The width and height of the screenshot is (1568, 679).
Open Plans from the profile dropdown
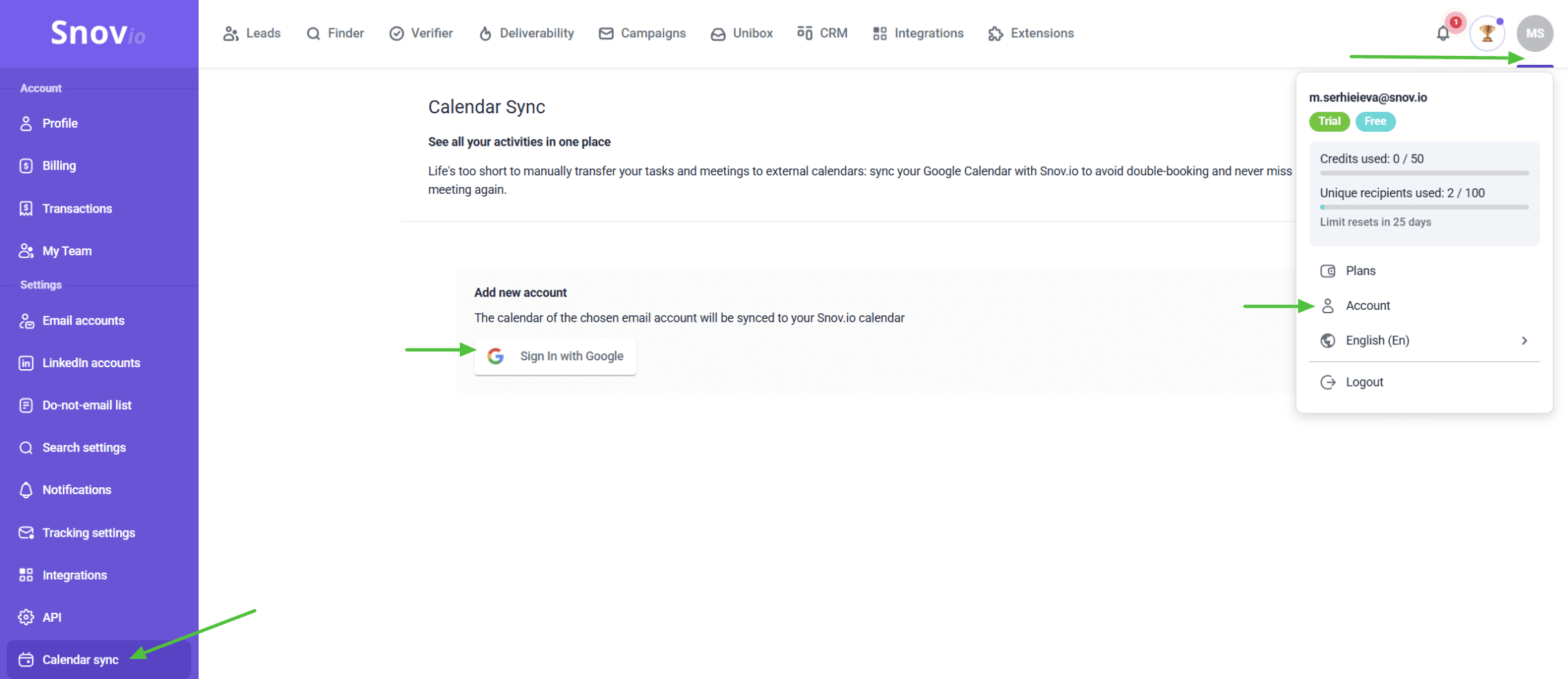1360,270
